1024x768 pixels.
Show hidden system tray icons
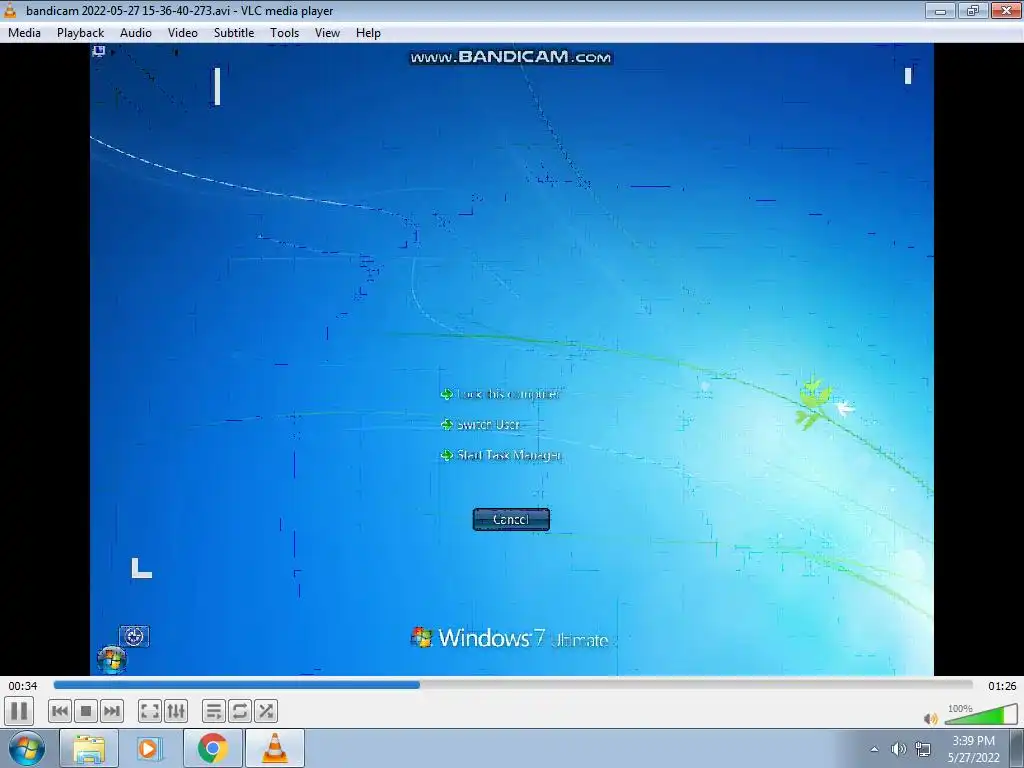pos(874,749)
